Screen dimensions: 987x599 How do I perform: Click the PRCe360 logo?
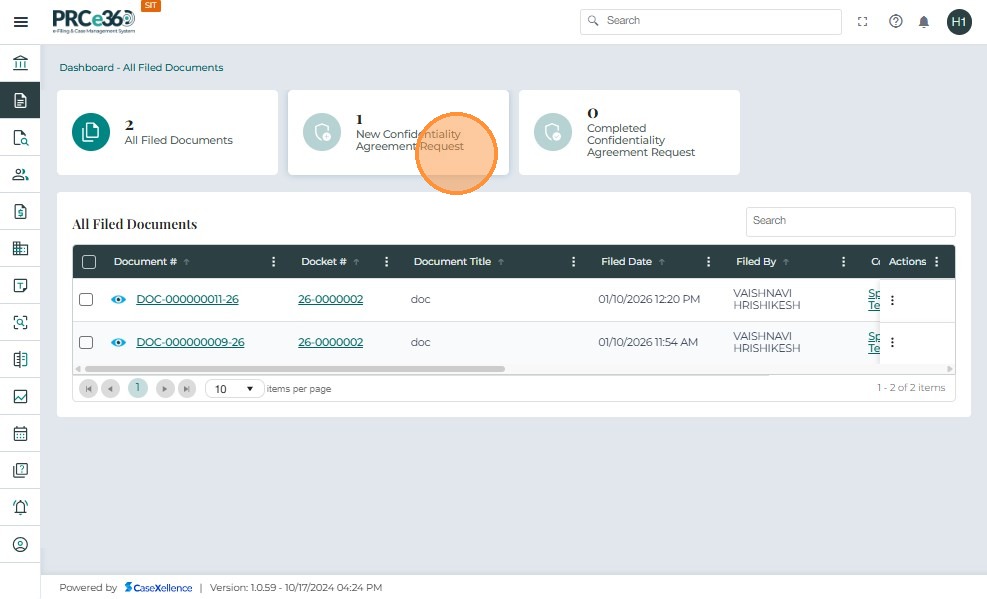[x=94, y=21]
